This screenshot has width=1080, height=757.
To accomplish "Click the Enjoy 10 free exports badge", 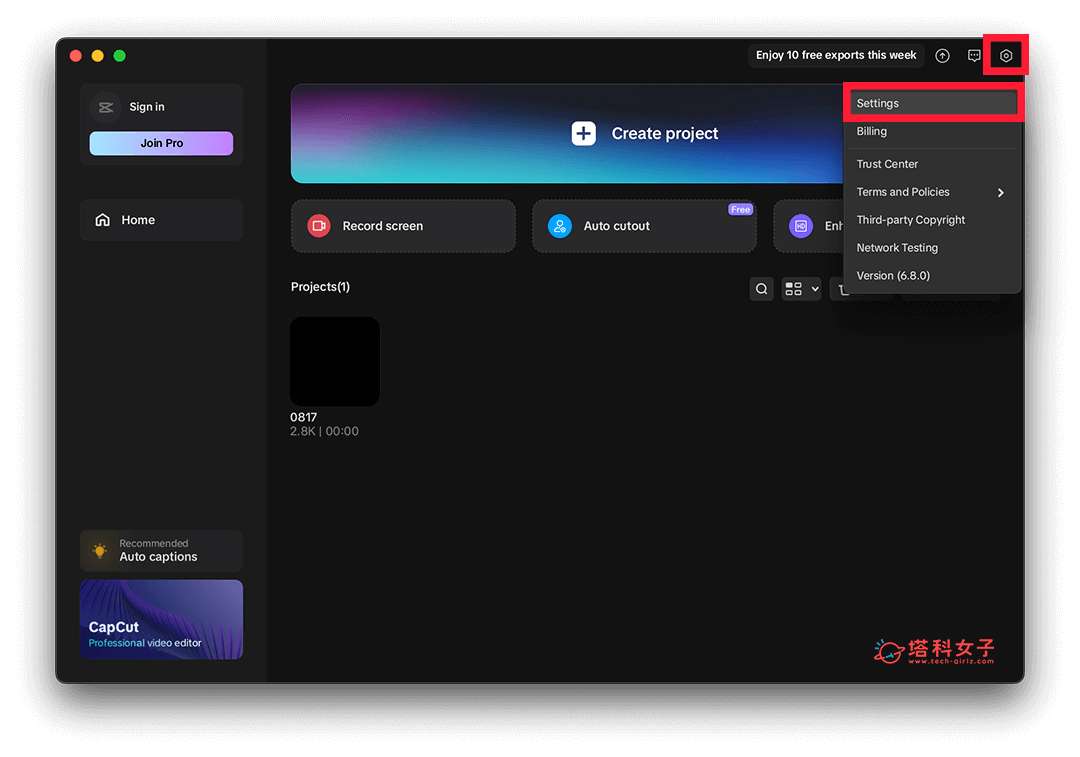I will click(x=834, y=55).
